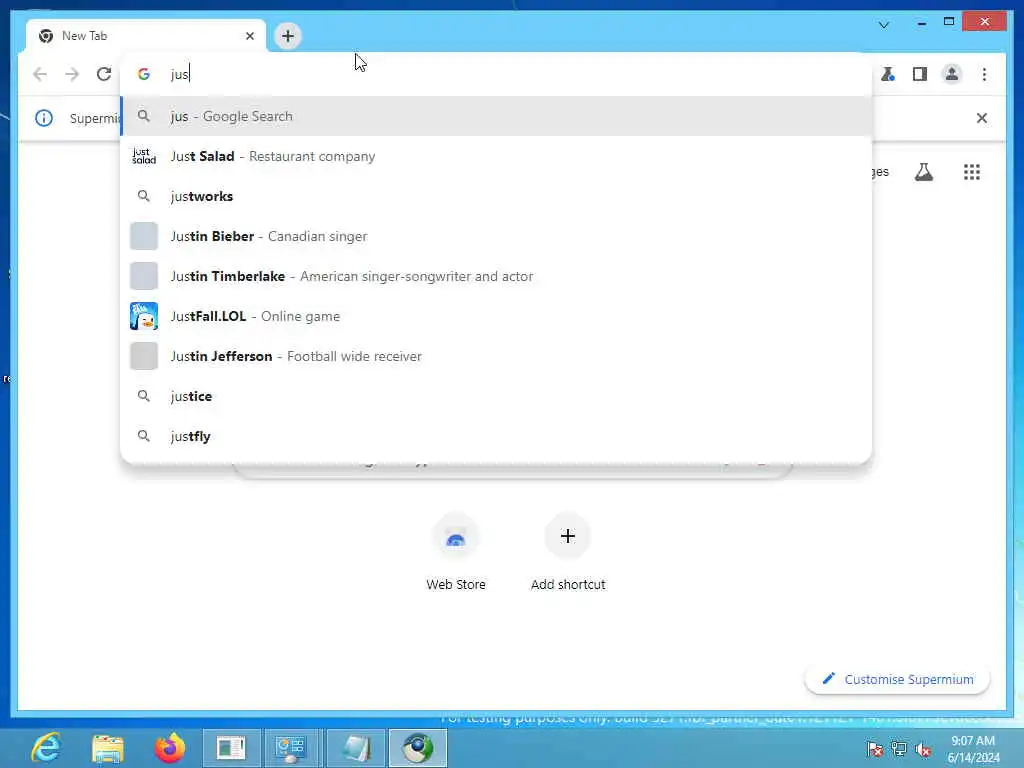This screenshot has height=768, width=1024.
Task: Click the muted volume tray icon
Action: tap(923, 749)
